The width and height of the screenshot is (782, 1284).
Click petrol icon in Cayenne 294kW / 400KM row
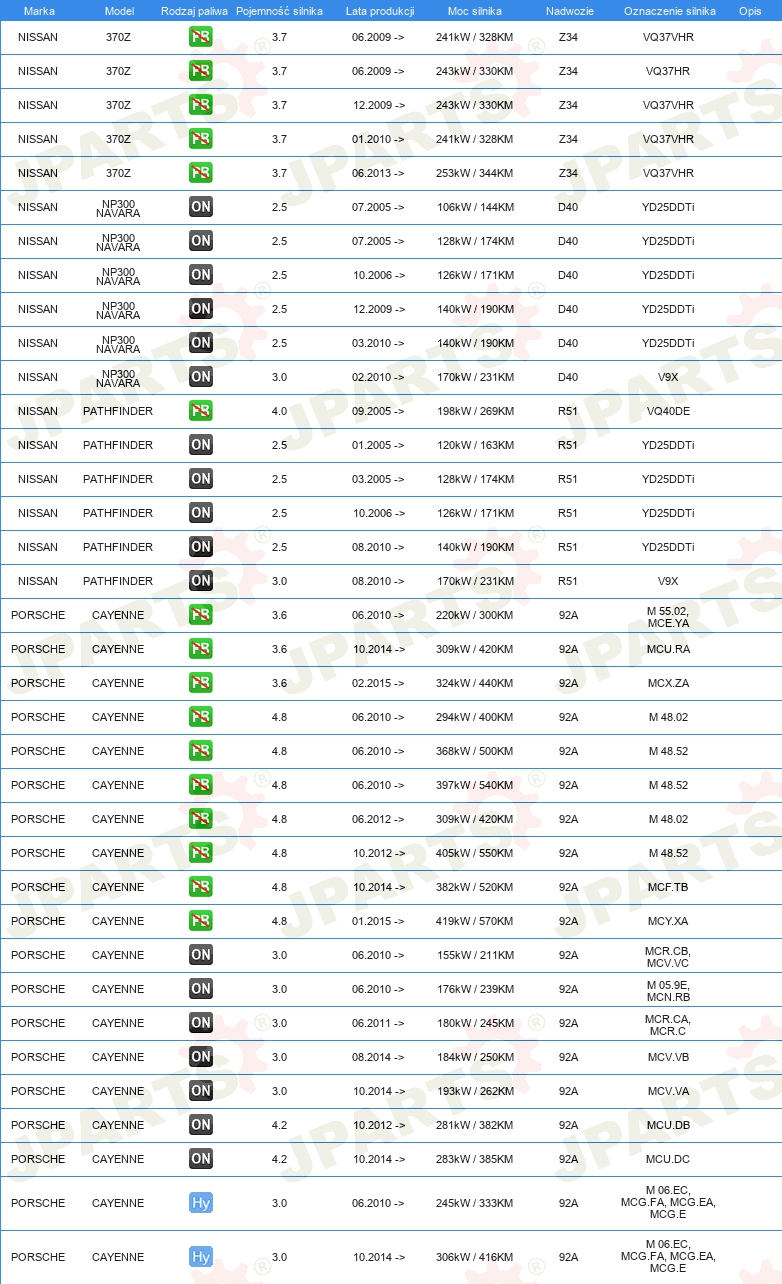pos(201,717)
